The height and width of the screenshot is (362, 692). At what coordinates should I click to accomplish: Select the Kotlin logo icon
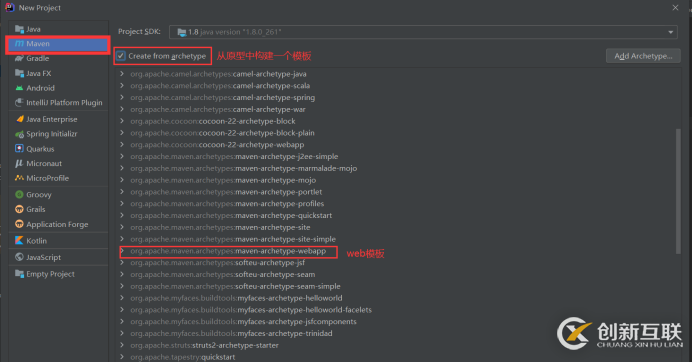19,241
